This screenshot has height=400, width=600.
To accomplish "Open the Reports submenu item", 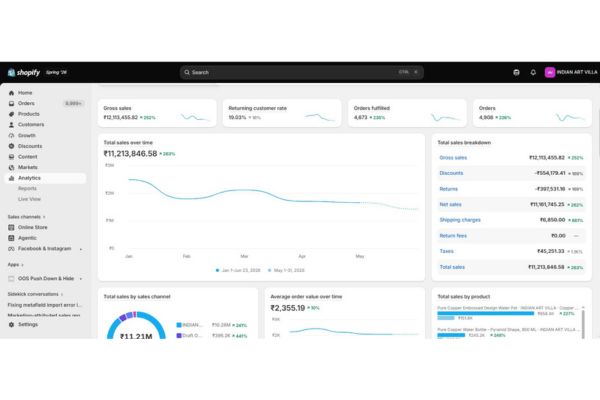I will [x=27, y=188].
